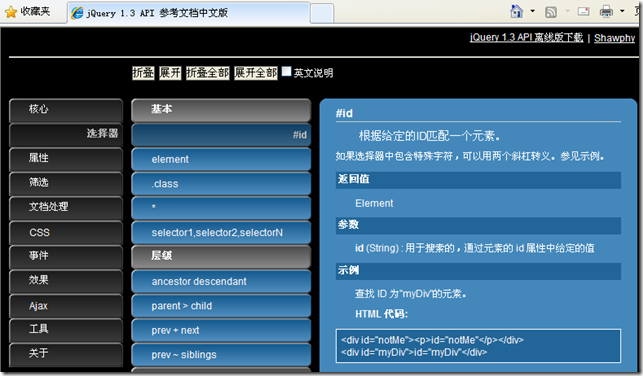Viewport: 643px width, 376px height.
Task: Open Home button dropdown arrow
Action: pos(533,11)
